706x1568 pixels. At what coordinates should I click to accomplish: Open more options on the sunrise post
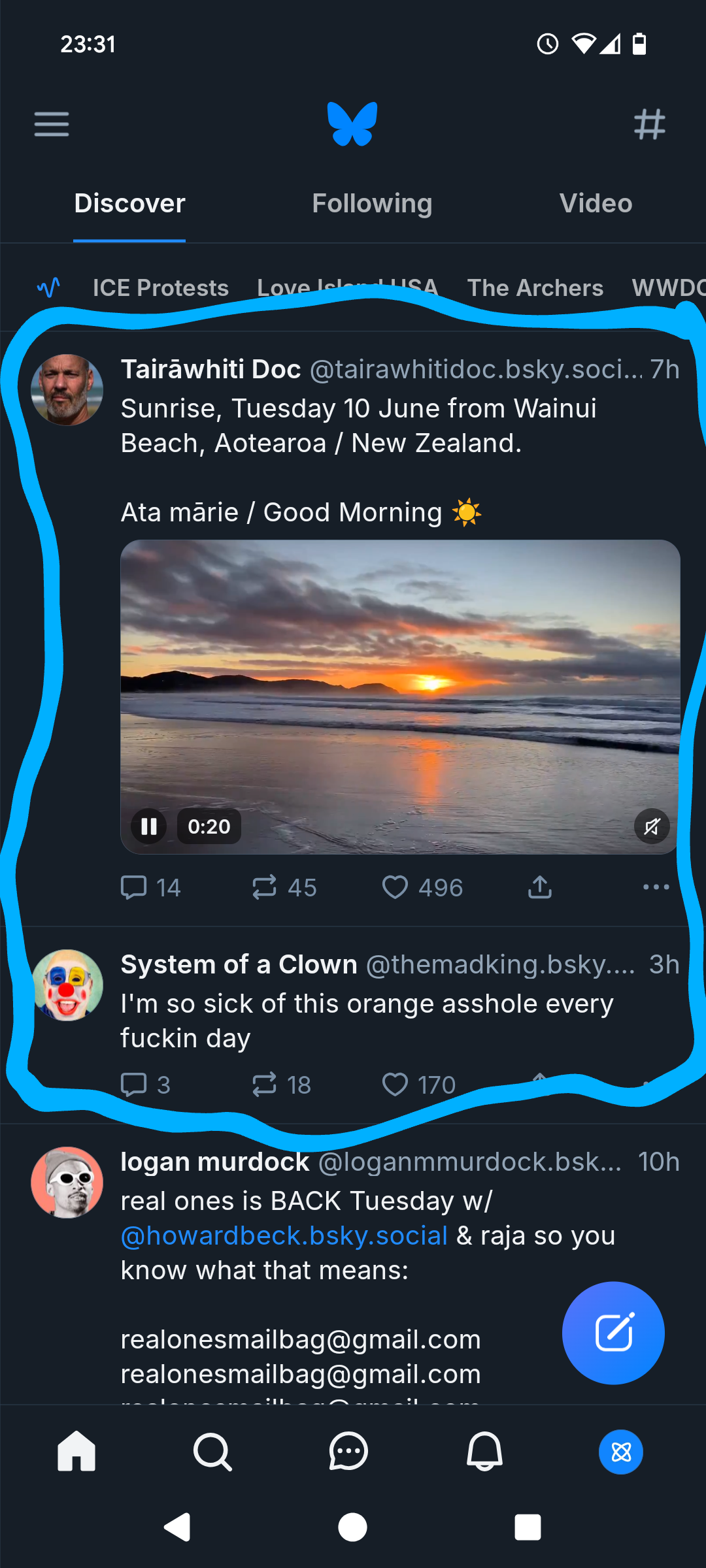tap(656, 887)
